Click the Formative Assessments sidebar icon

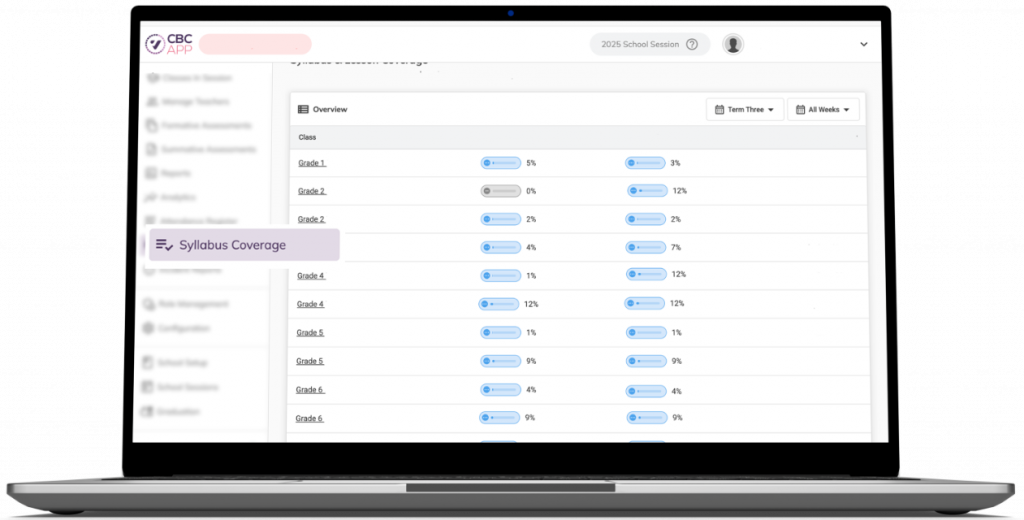click(152, 126)
